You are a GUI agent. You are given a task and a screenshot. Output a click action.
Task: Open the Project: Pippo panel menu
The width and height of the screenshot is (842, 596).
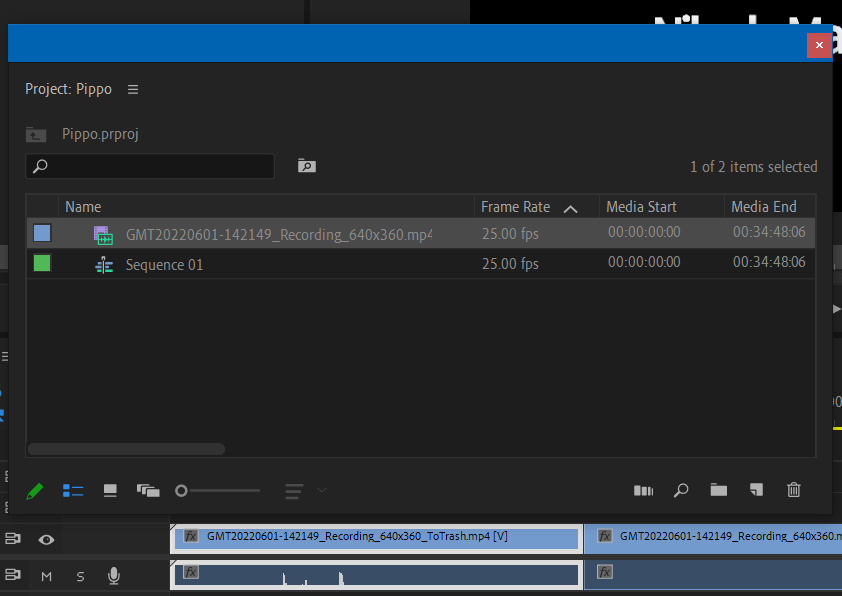[133, 88]
